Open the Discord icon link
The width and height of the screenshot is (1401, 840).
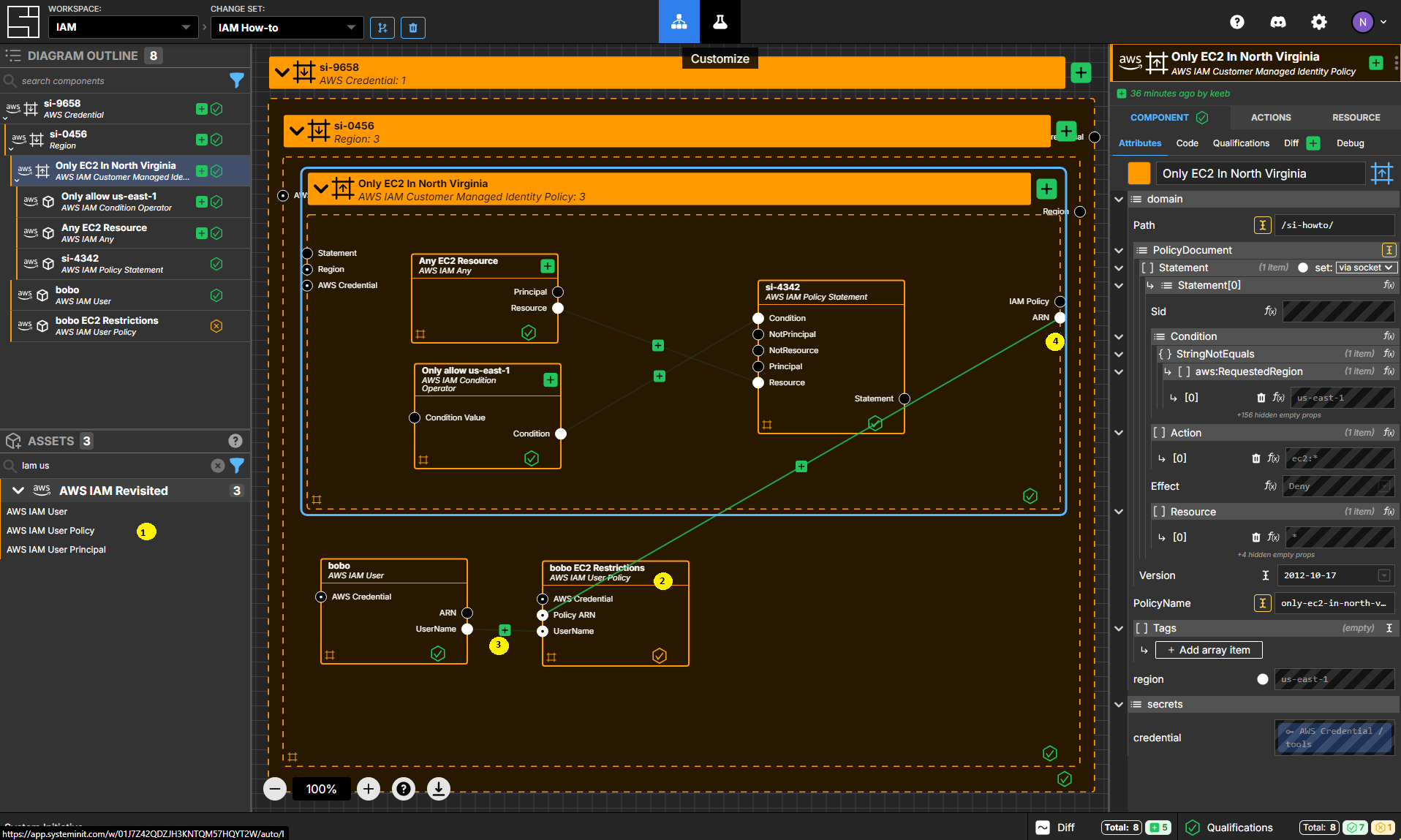[1278, 22]
